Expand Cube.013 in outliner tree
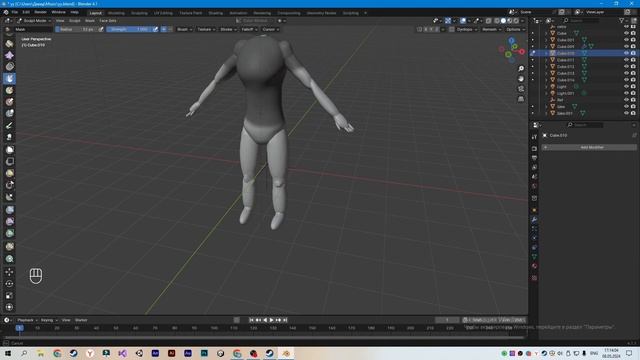640x360 pixels. pos(546,73)
